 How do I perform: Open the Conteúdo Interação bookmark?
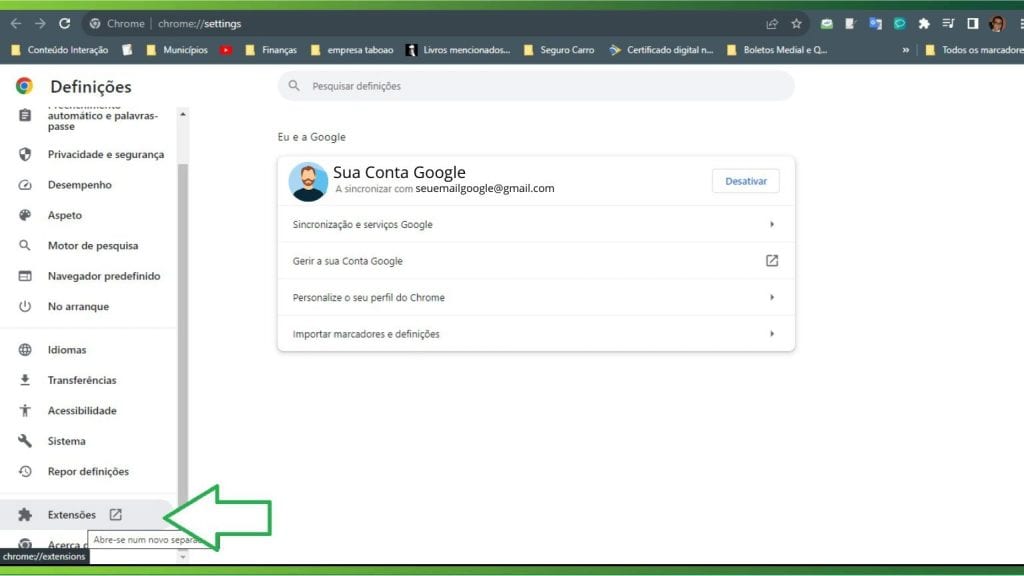point(60,50)
